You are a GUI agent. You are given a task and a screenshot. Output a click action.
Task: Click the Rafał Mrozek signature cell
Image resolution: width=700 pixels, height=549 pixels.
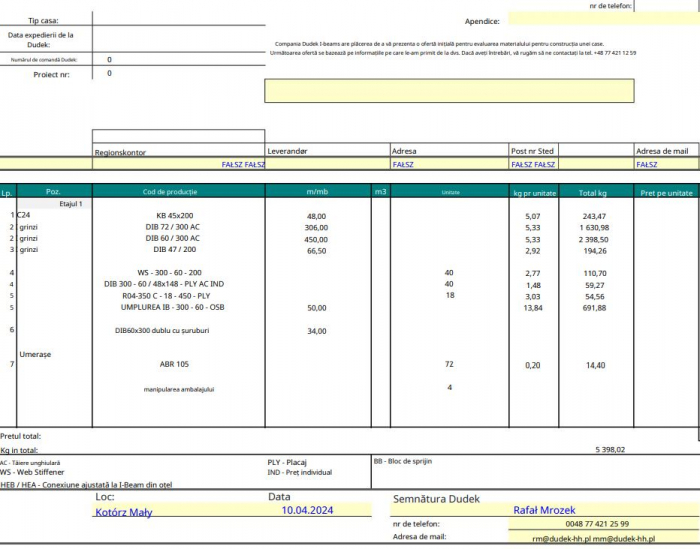543,510
